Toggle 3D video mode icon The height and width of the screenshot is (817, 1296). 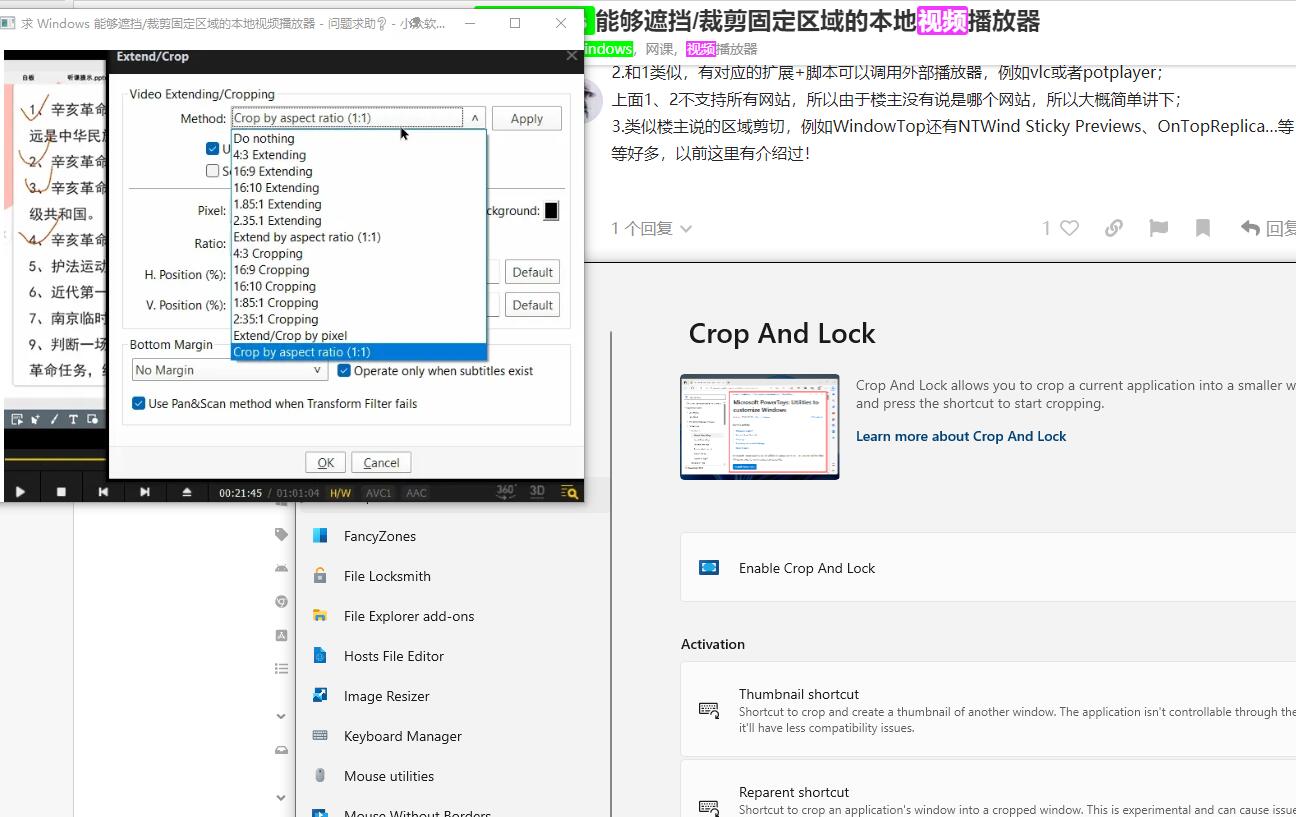coord(537,491)
